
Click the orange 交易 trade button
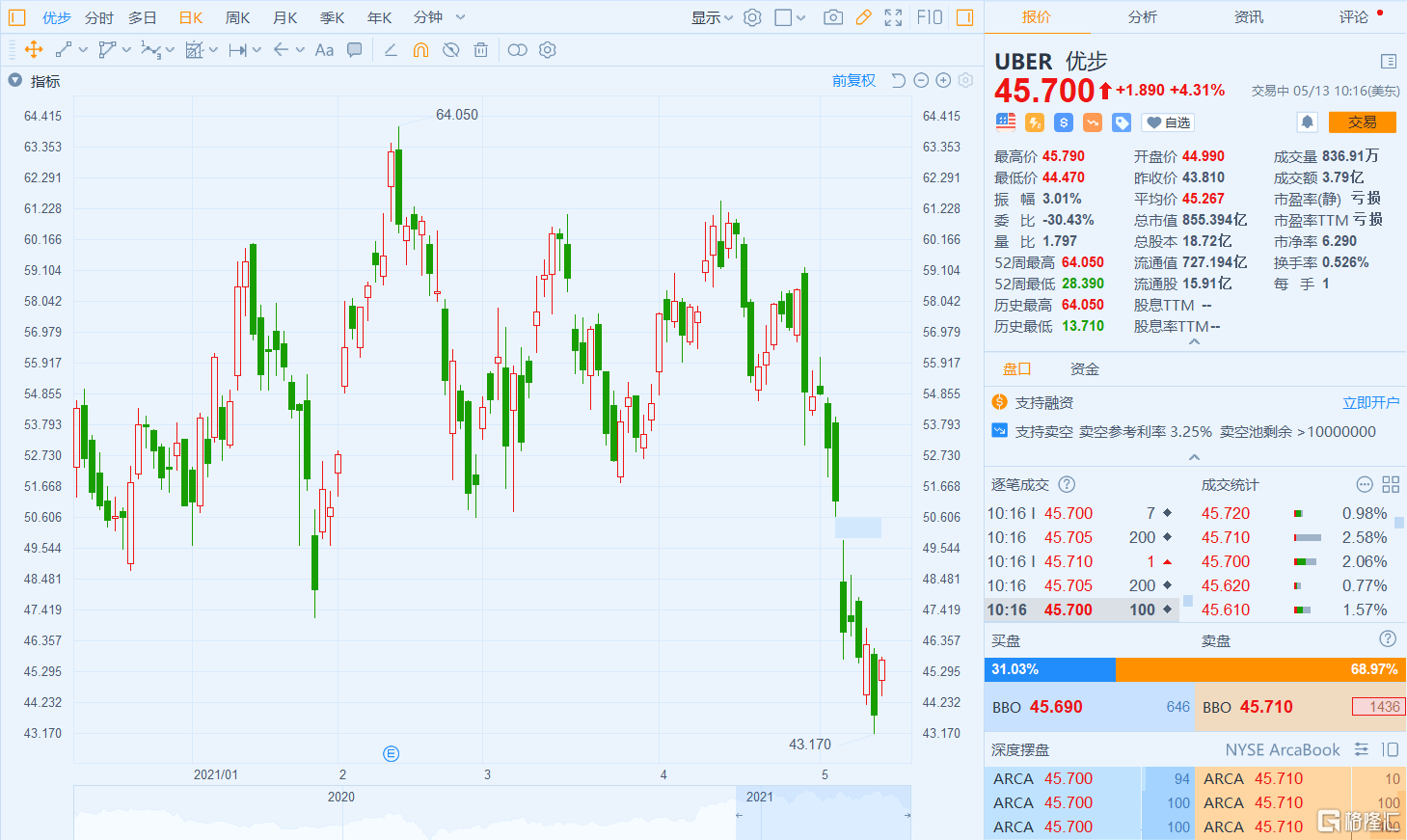[x=1363, y=122]
